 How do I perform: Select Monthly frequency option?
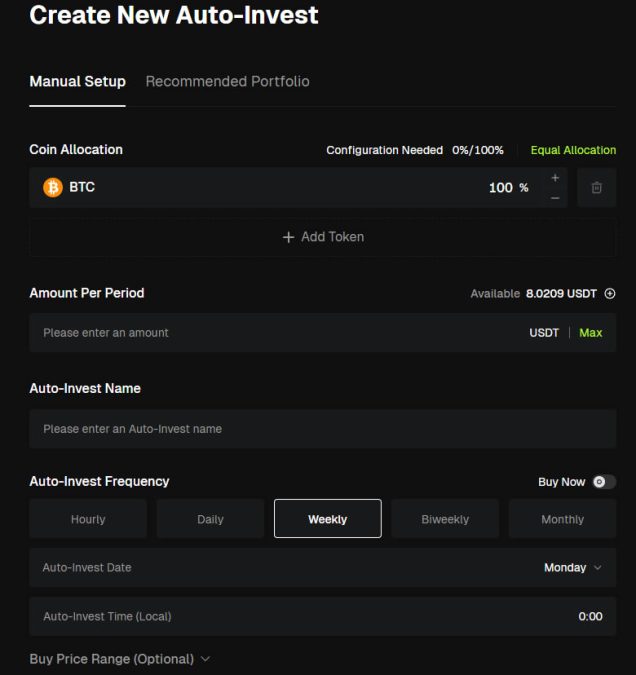562,519
